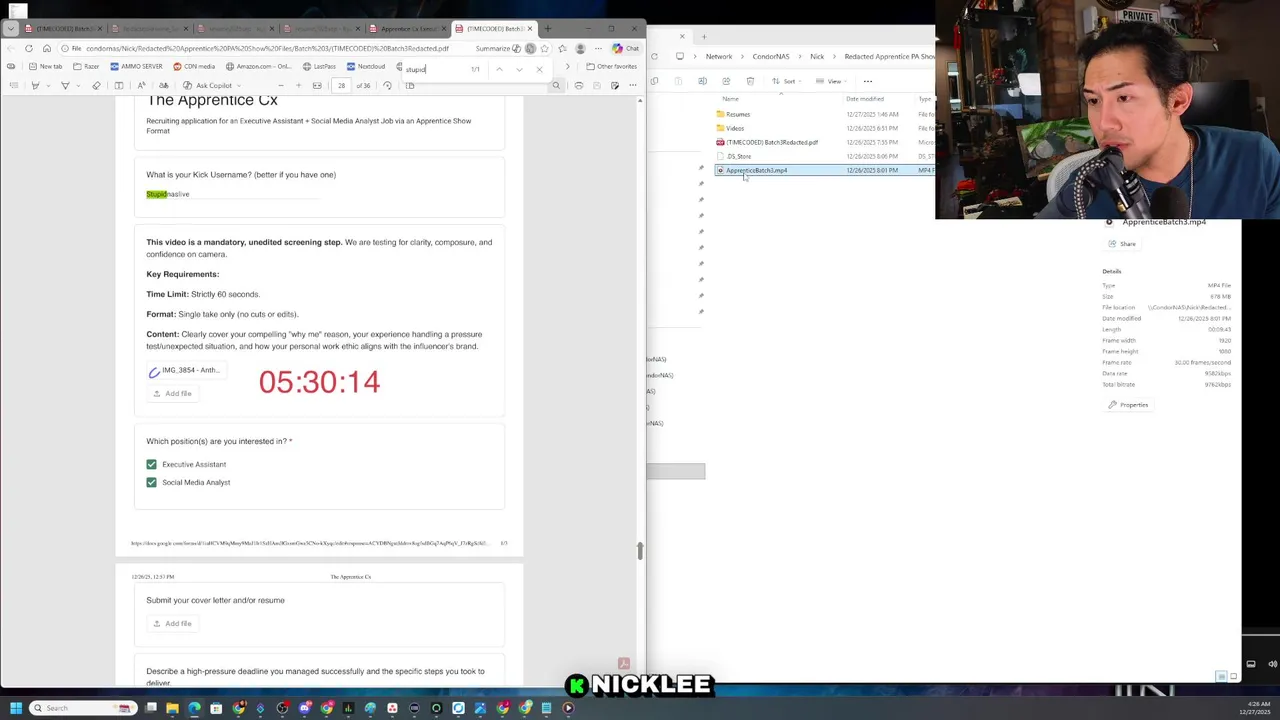This screenshot has height=720, width=1280.
Task: Open the AMMO SERVER favorite
Action: click(136, 66)
